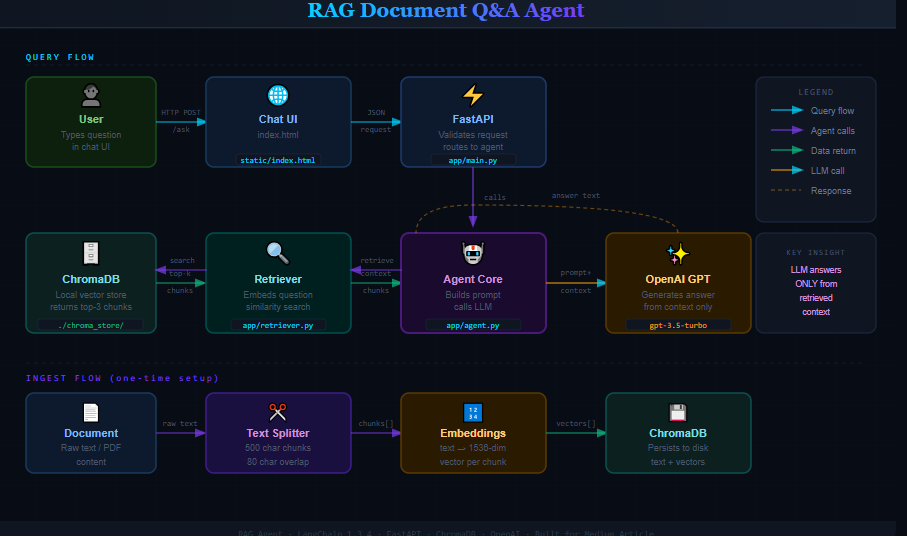Viewport: 907px width, 539px height.
Task: Click the ChromaDB file cabinet icon
Action: (x=91, y=253)
